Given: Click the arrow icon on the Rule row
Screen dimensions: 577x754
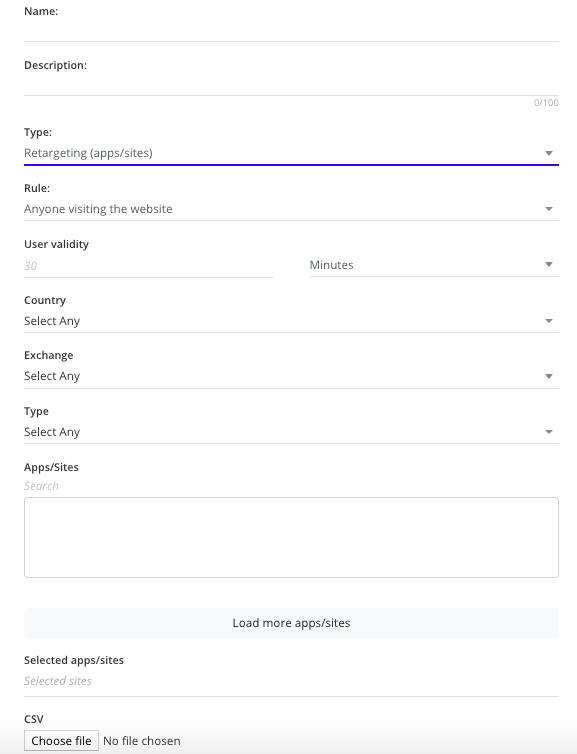Looking at the screenshot, I should click(x=549, y=209).
